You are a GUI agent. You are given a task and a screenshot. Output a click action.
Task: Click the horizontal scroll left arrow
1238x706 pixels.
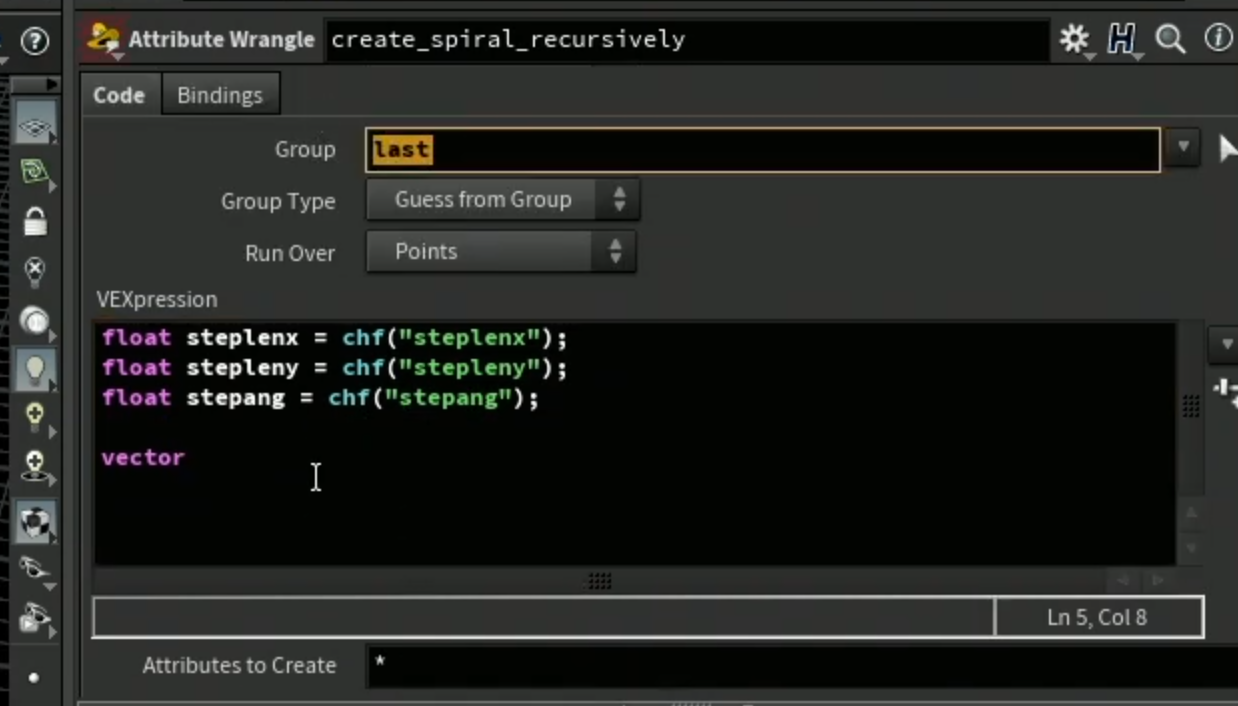[1122, 580]
